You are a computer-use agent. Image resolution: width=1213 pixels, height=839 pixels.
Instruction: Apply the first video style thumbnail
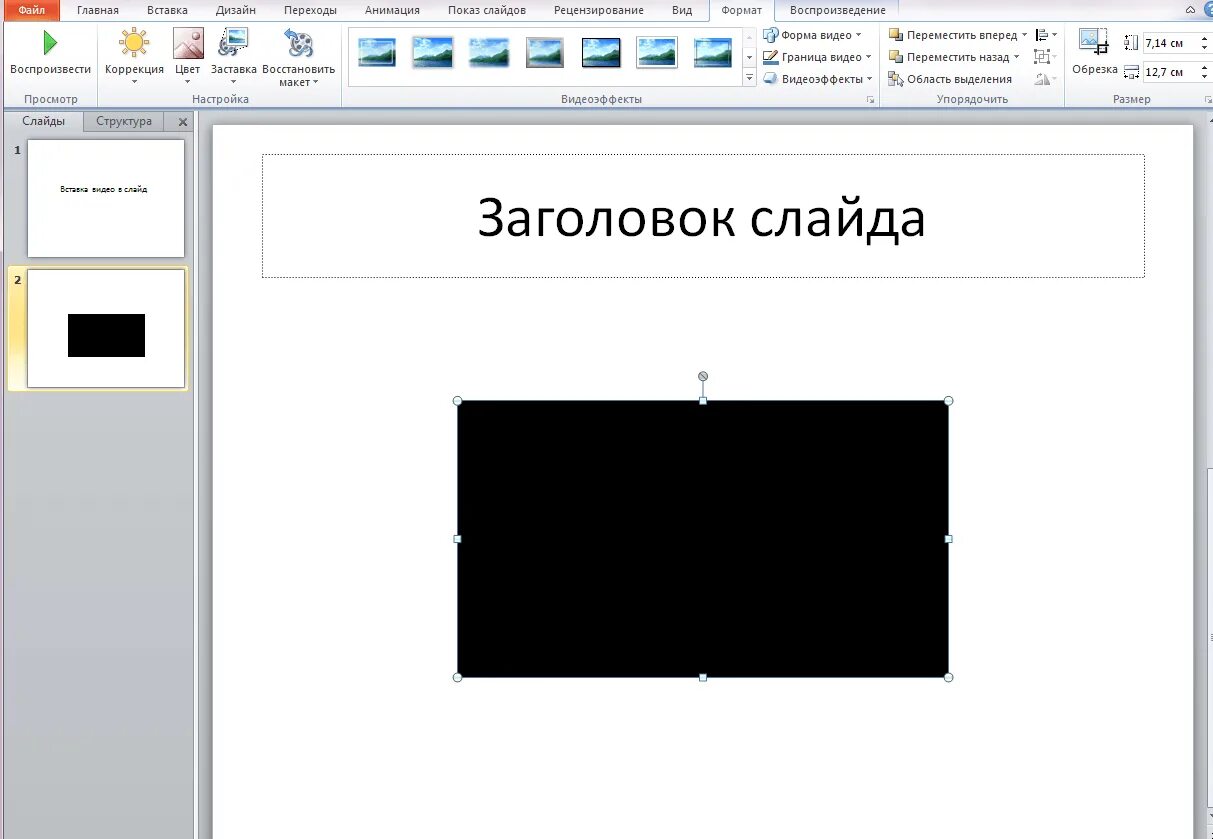pyautogui.click(x=377, y=52)
